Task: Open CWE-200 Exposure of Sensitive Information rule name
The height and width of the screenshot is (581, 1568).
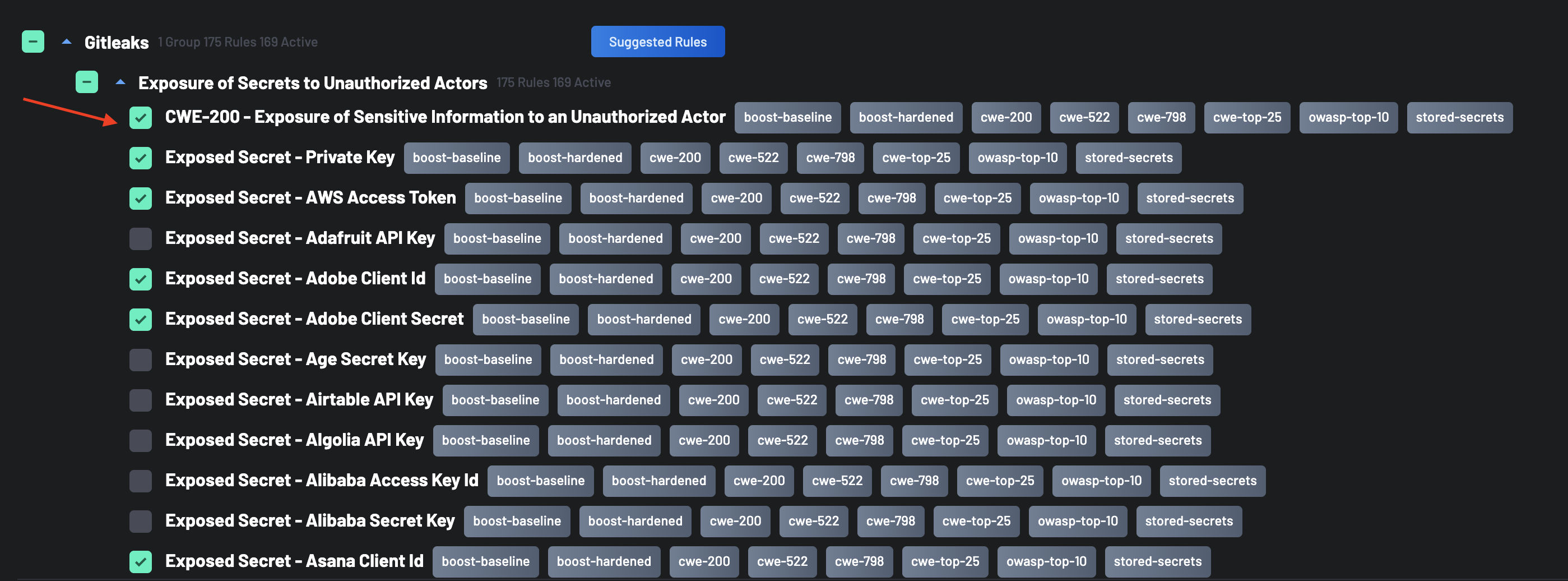Action: (x=445, y=117)
